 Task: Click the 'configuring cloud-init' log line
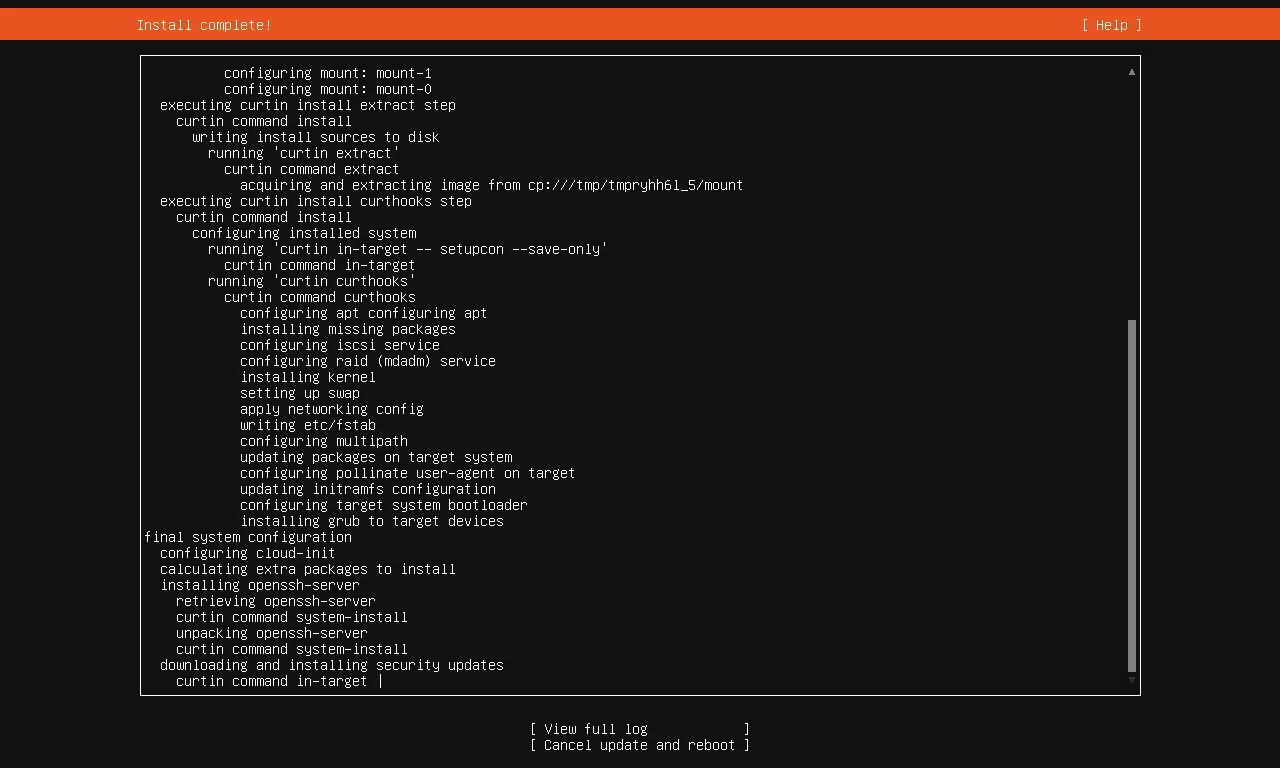click(248, 553)
